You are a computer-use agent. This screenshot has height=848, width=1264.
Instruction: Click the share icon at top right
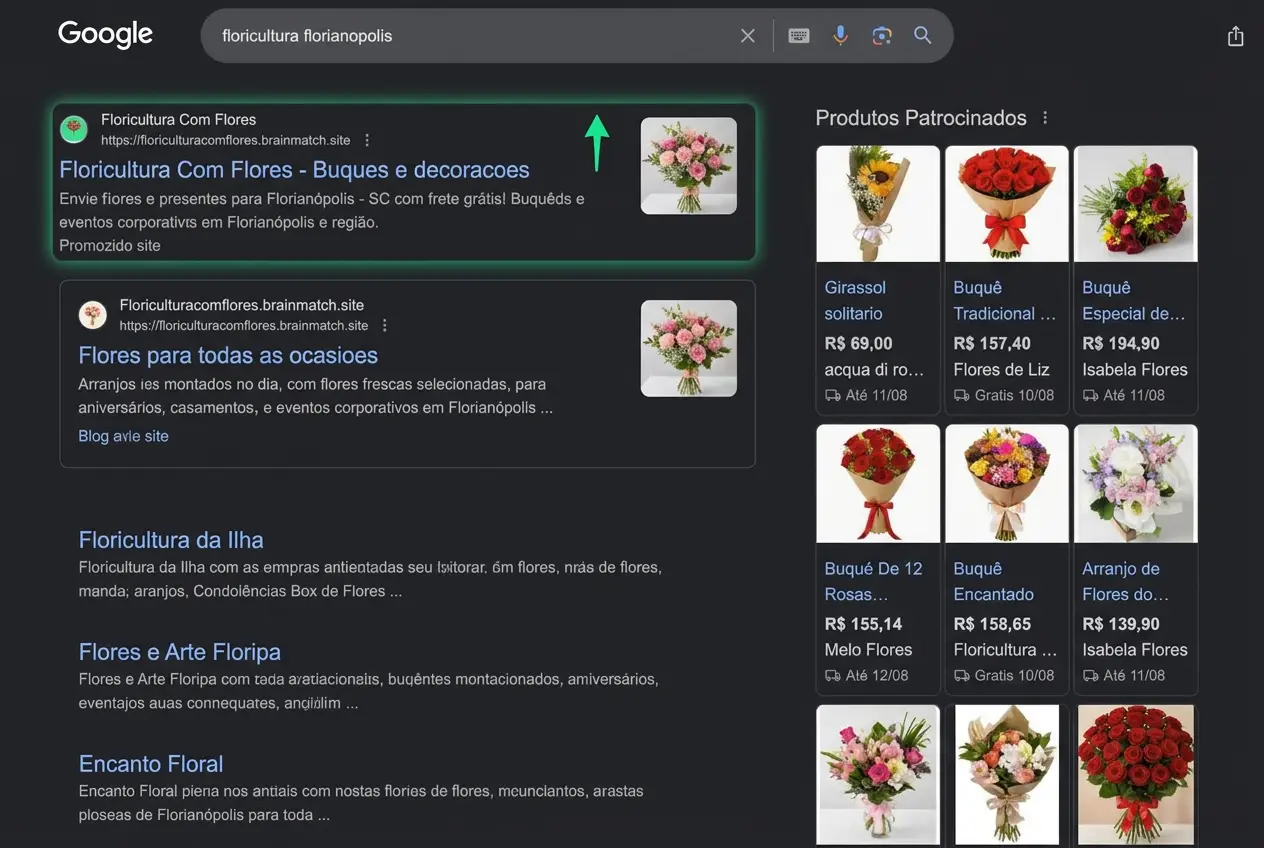point(1236,36)
